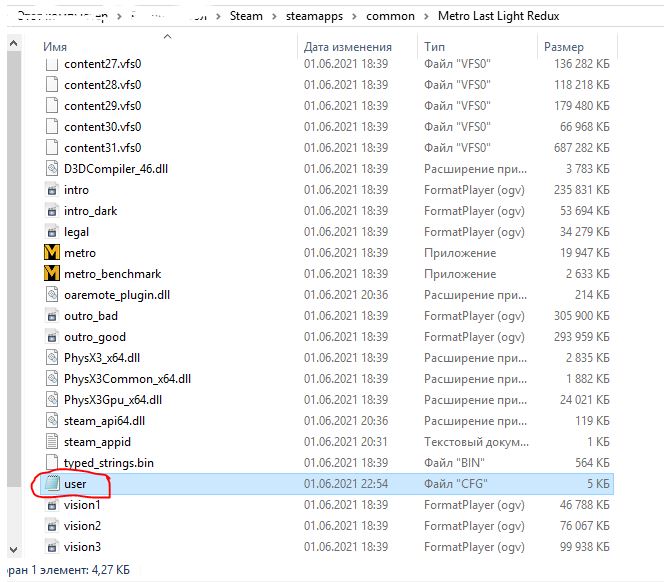Select file name outro_good
664x582 pixels.
tap(94, 337)
